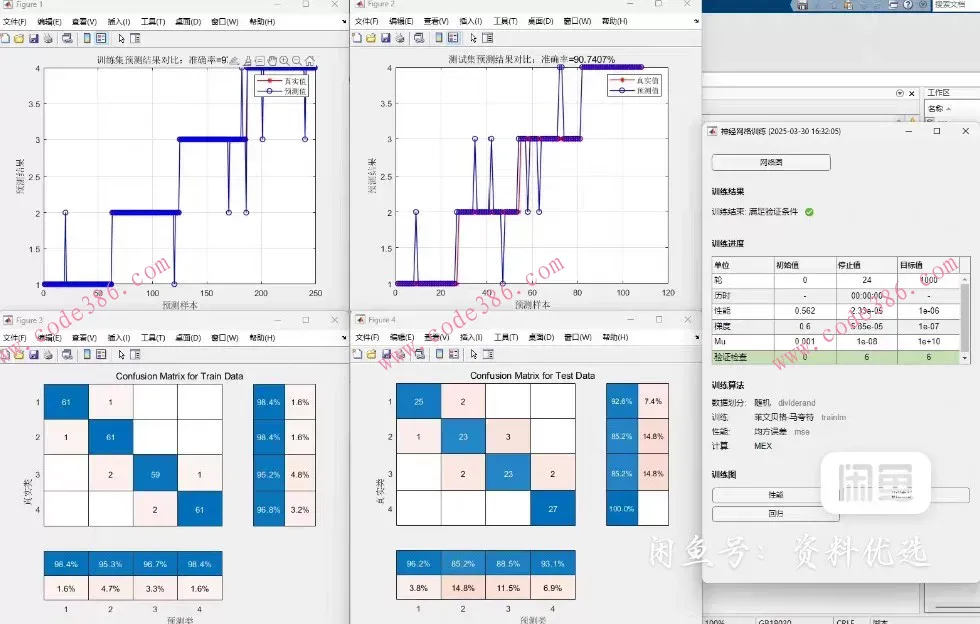
Task: Open Property Inspector in Figure 3 toolbar
Action: click(x=135, y=355)
